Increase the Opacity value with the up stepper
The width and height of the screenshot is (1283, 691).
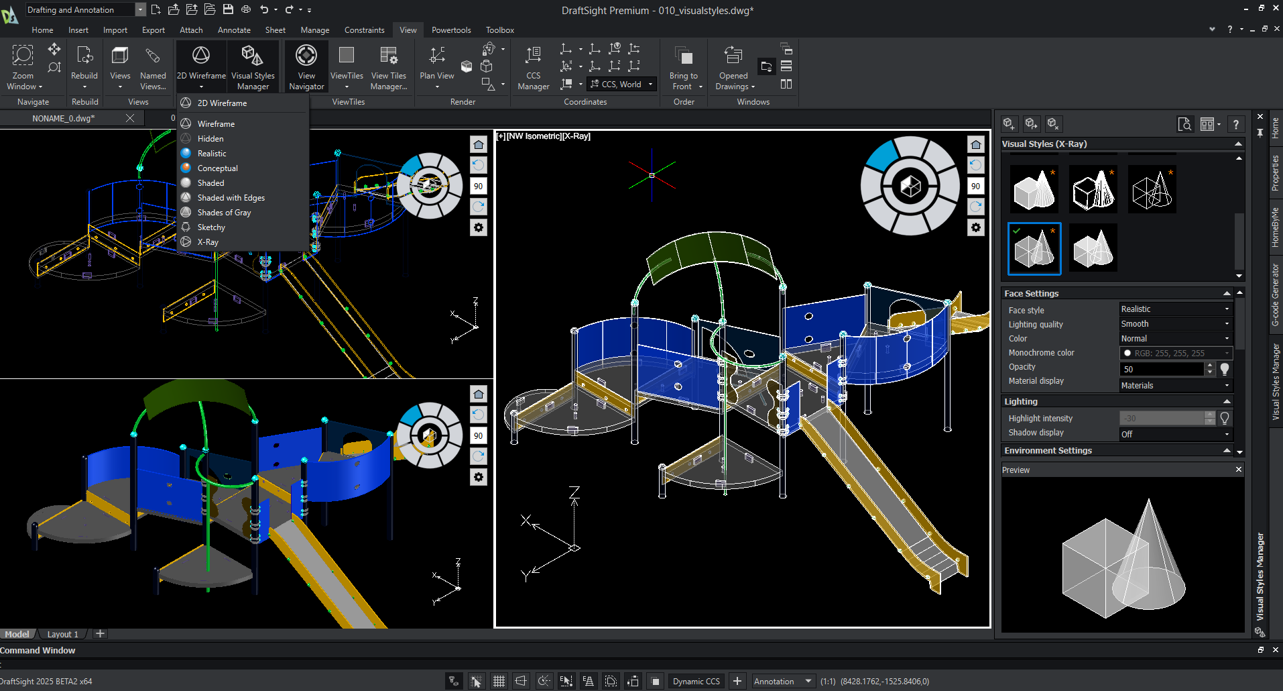point(1210,366)
